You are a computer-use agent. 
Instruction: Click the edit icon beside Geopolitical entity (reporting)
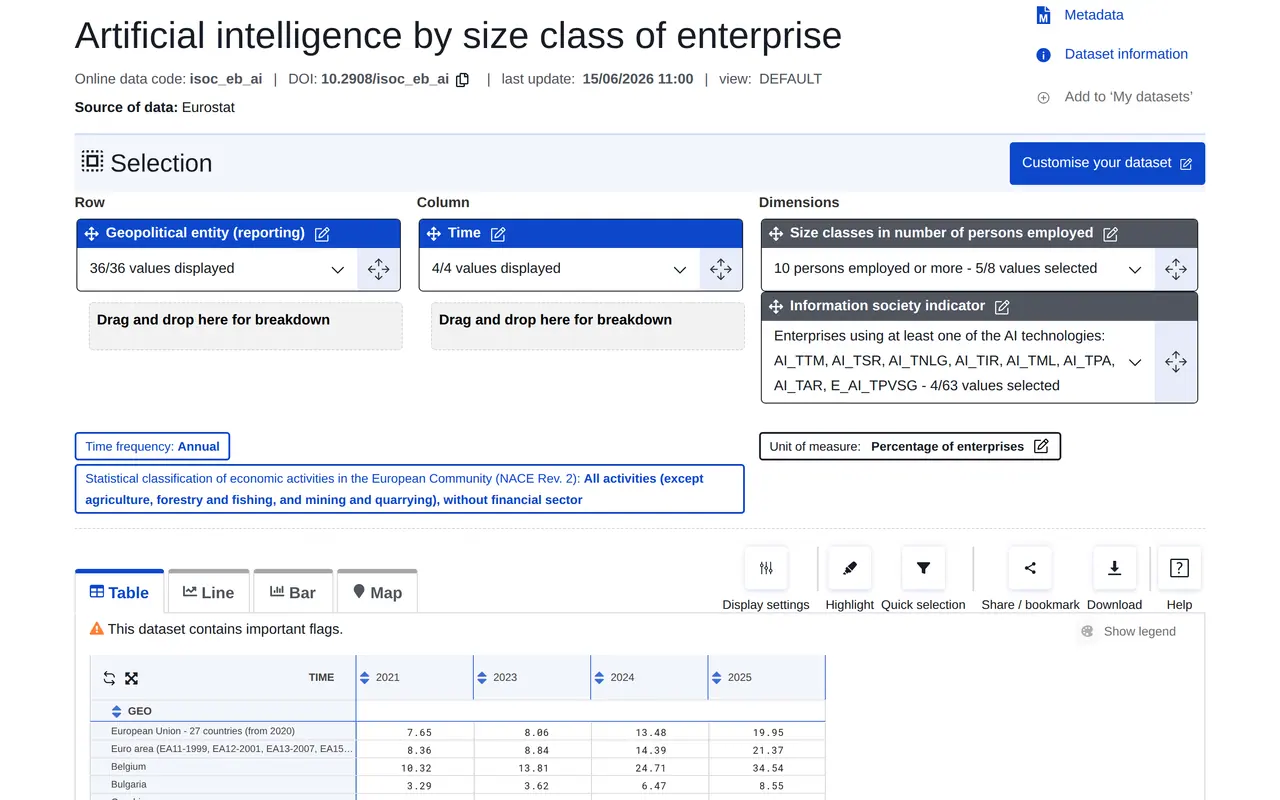[322, 234]
